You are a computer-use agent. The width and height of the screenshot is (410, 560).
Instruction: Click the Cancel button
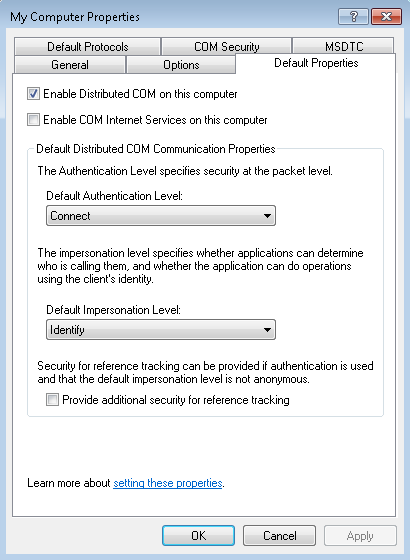coord(280,535)
